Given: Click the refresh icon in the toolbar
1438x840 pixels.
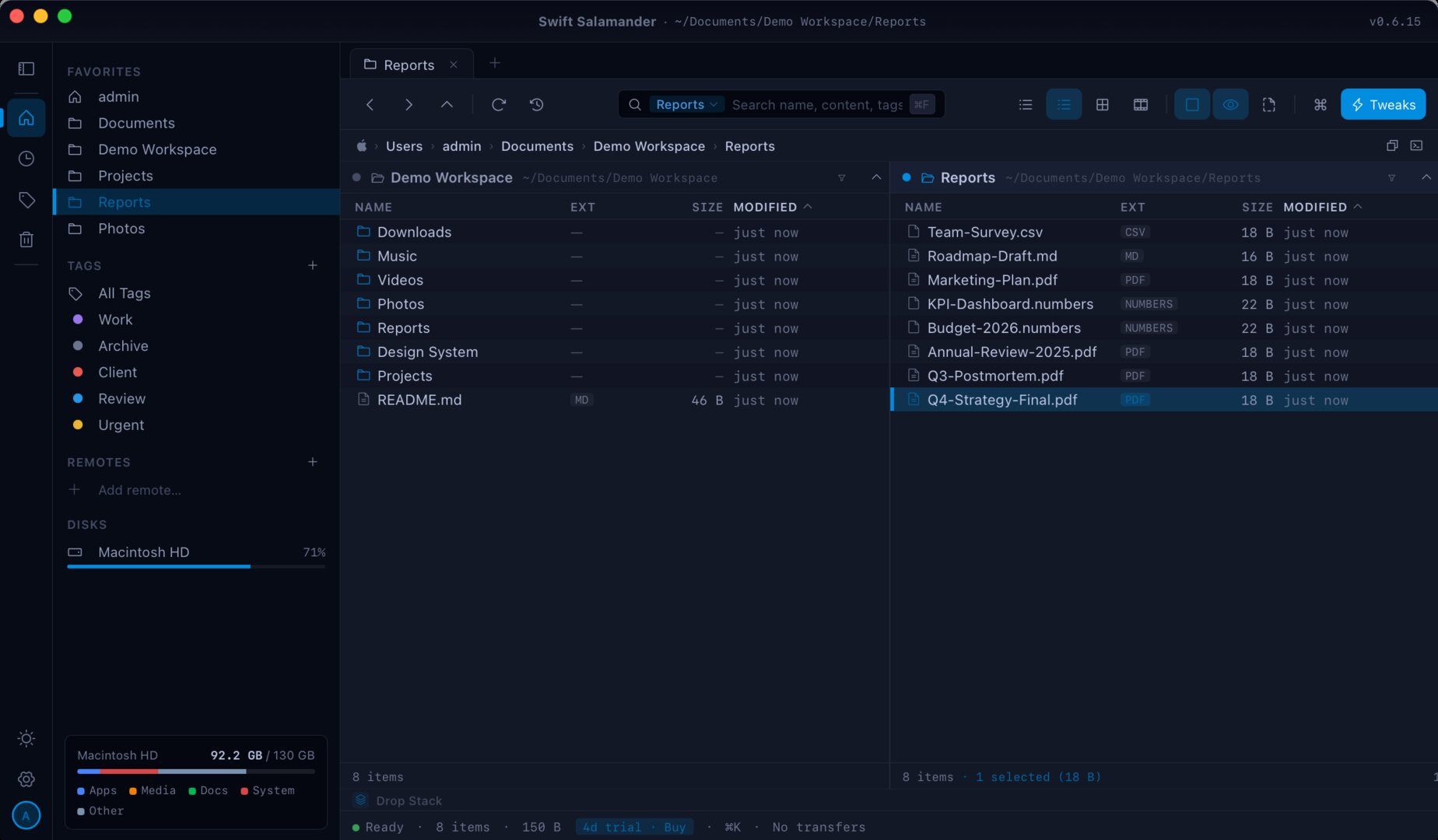Looking at the screenshot, I should coord(499,104).
